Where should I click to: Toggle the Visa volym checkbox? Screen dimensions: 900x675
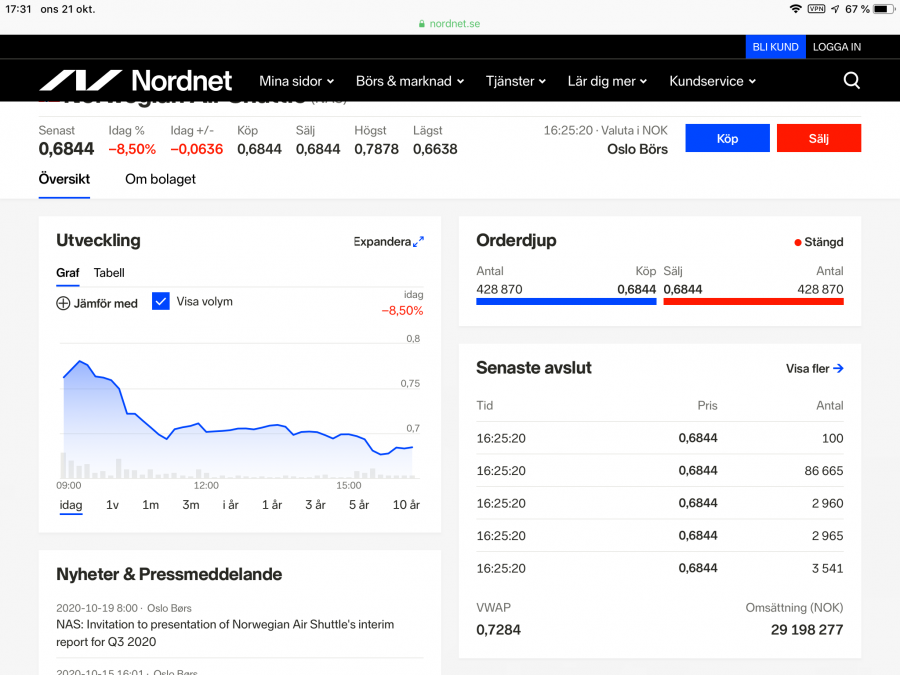tap(161, 301)
